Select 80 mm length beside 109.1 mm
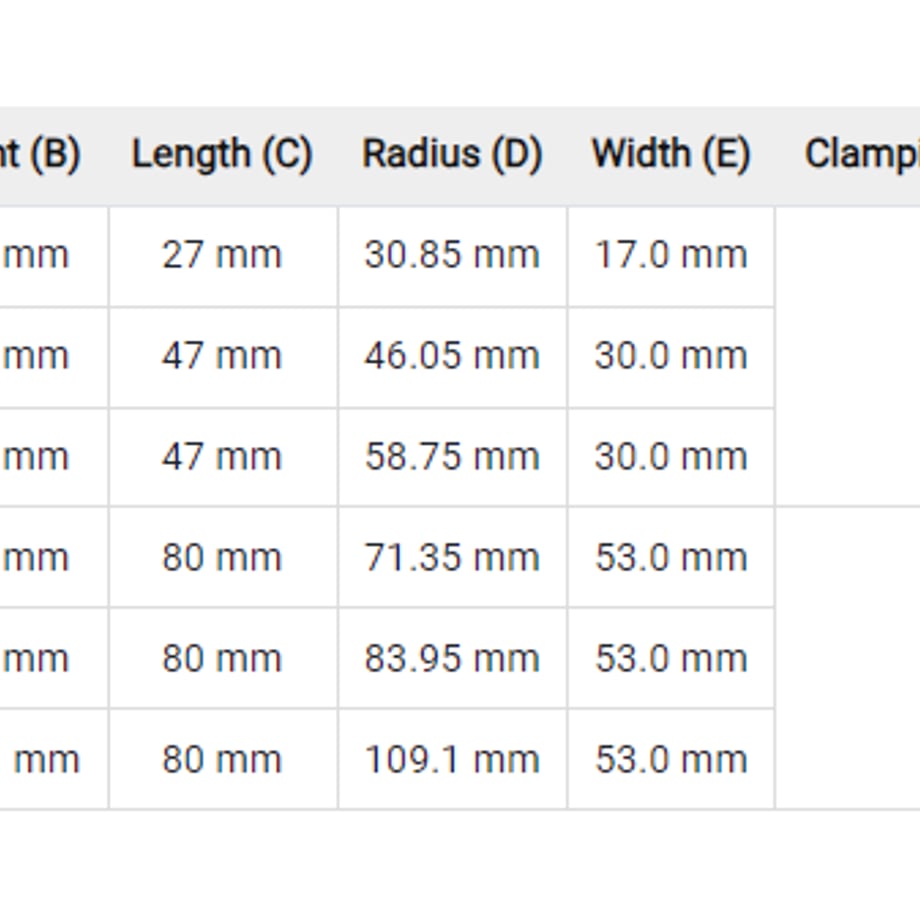 (222, 759)
